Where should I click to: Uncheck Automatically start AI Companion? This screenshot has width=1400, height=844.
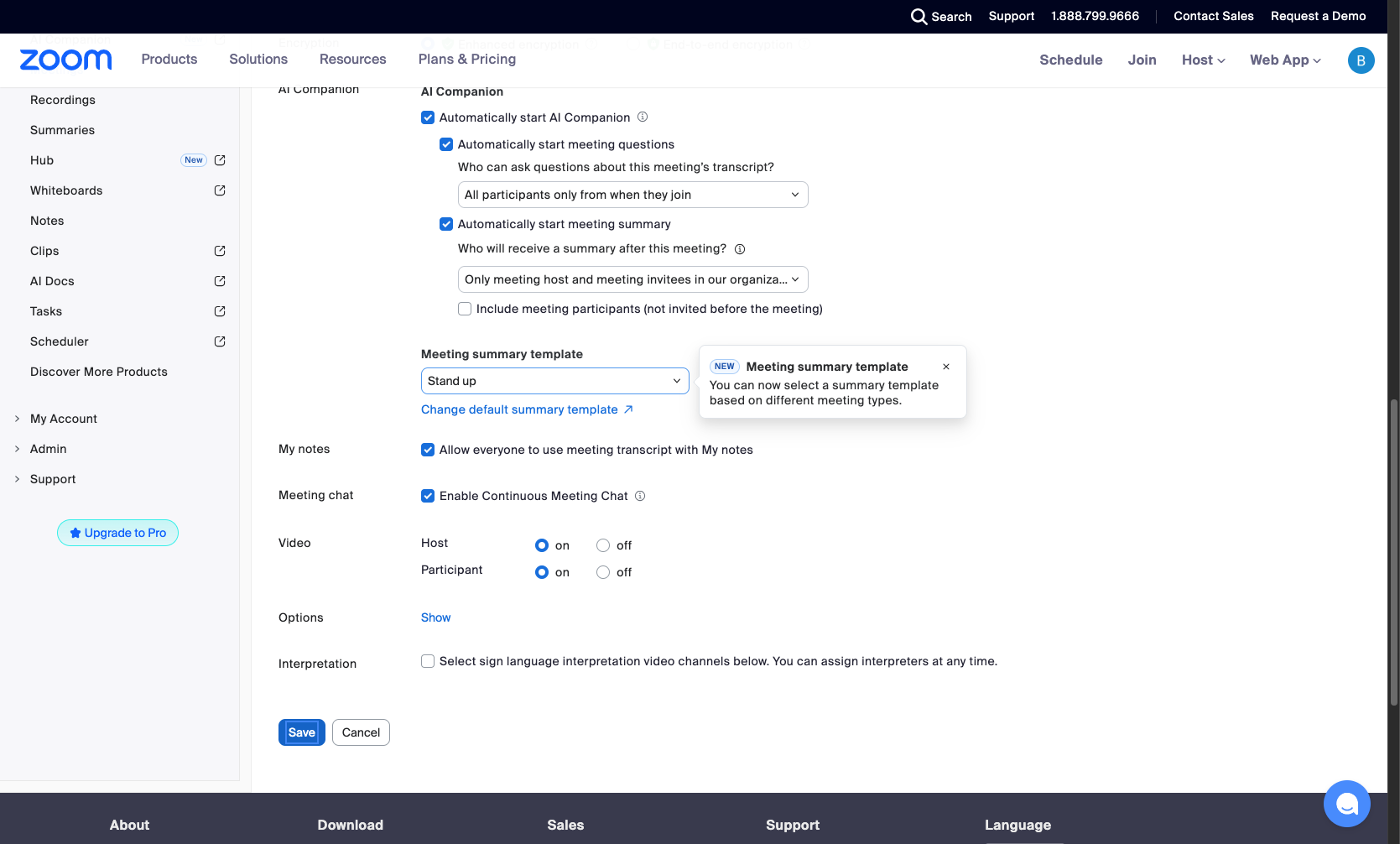tap(428, 117)
